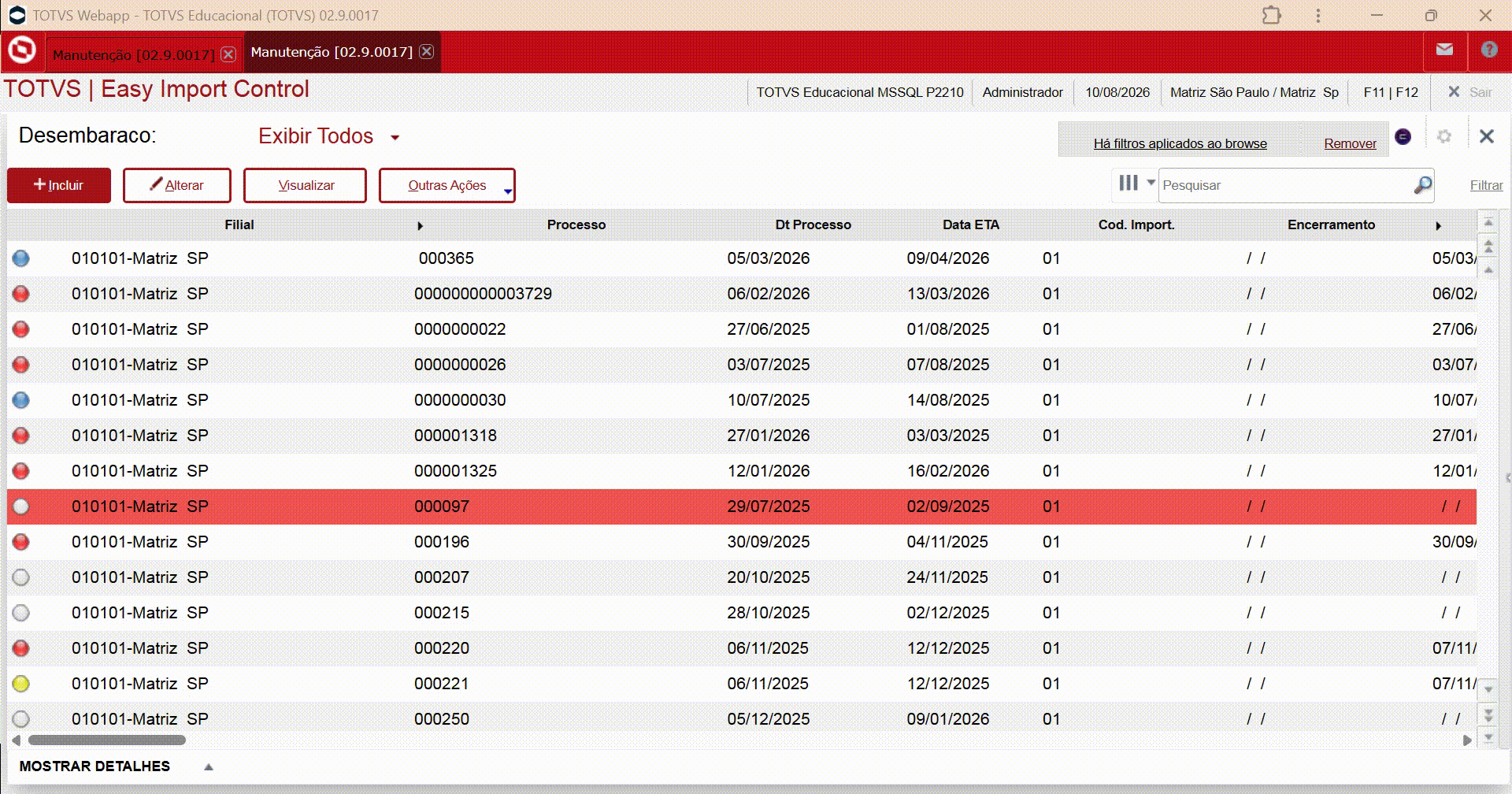Screen dimensions: 1512x794
Task: Click the status icon of highlighted process 000097
Action: 21,506
